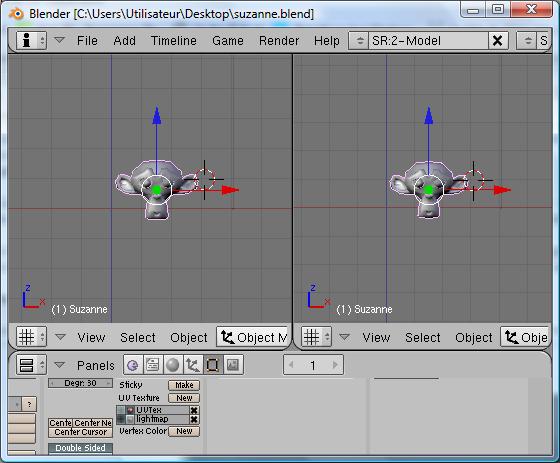This screenshot has width=560, height=463.
Task: Switch to the Logic context (pacman icon)
Action: tap(132, 365)
